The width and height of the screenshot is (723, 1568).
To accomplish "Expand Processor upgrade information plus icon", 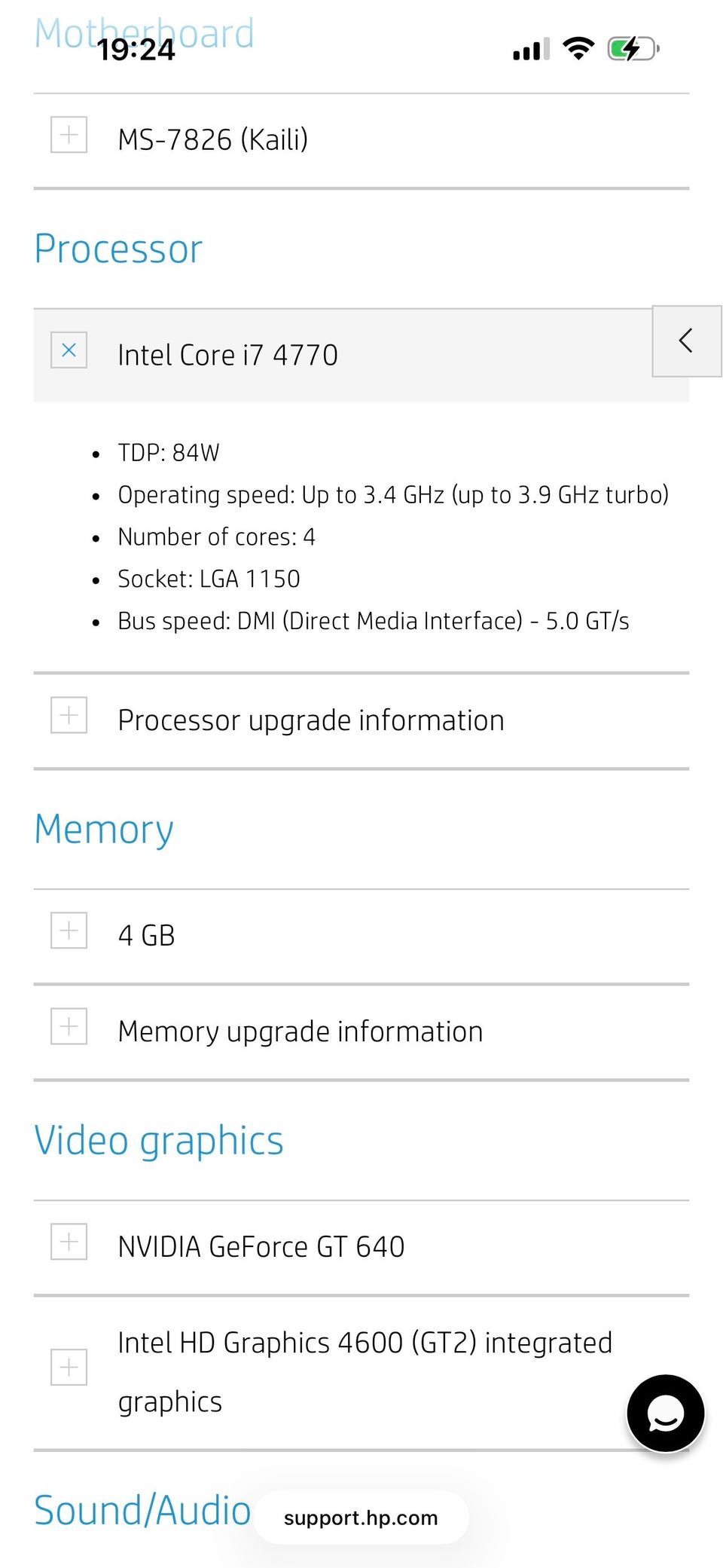I will click(x=69, y=715).
